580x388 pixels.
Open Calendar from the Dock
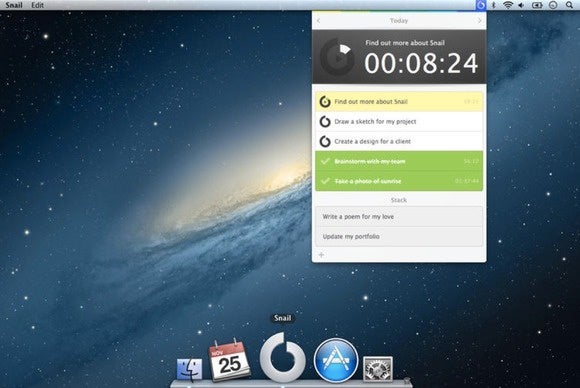[x=229, y=360]
